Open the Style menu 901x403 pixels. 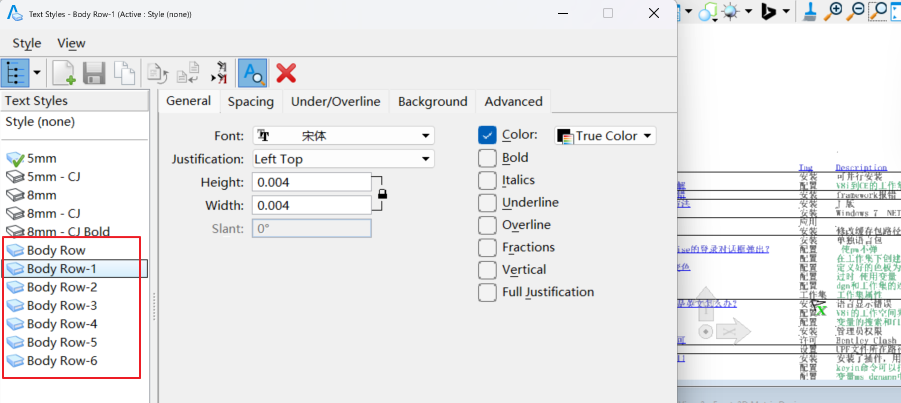[27, 43]
